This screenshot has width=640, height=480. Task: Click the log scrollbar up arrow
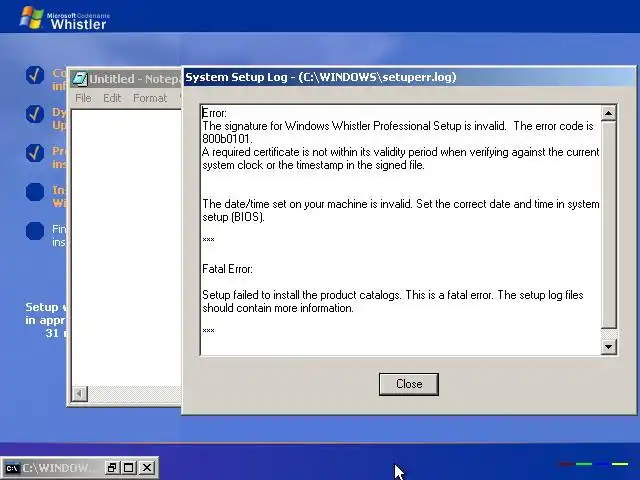coord(608,113)
